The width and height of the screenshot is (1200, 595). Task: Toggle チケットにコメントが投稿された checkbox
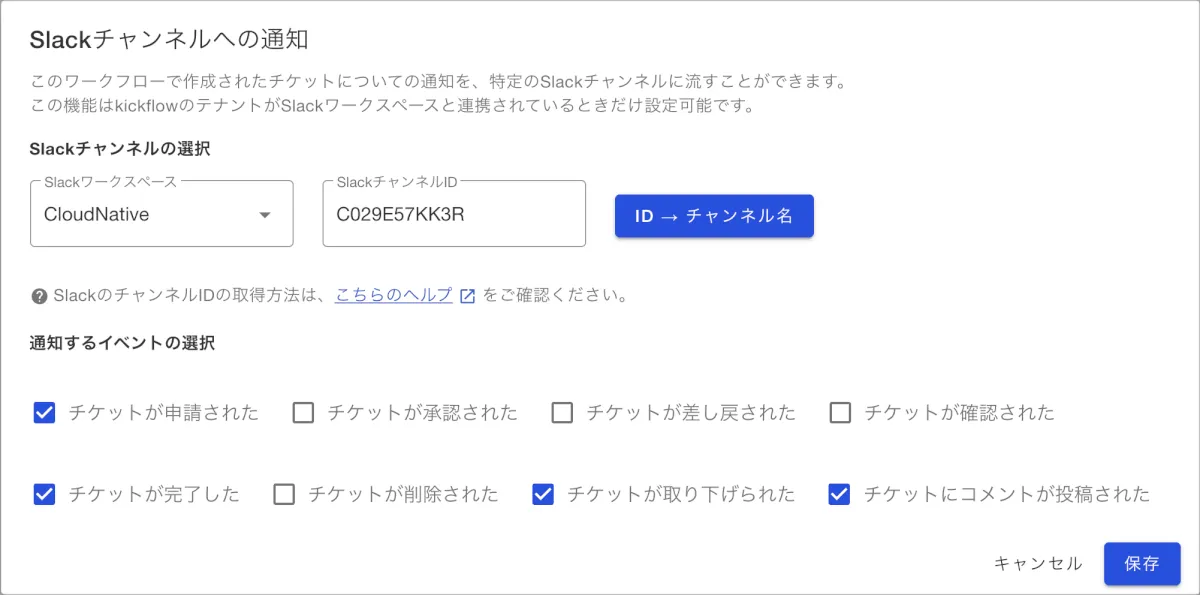[839, 494]
